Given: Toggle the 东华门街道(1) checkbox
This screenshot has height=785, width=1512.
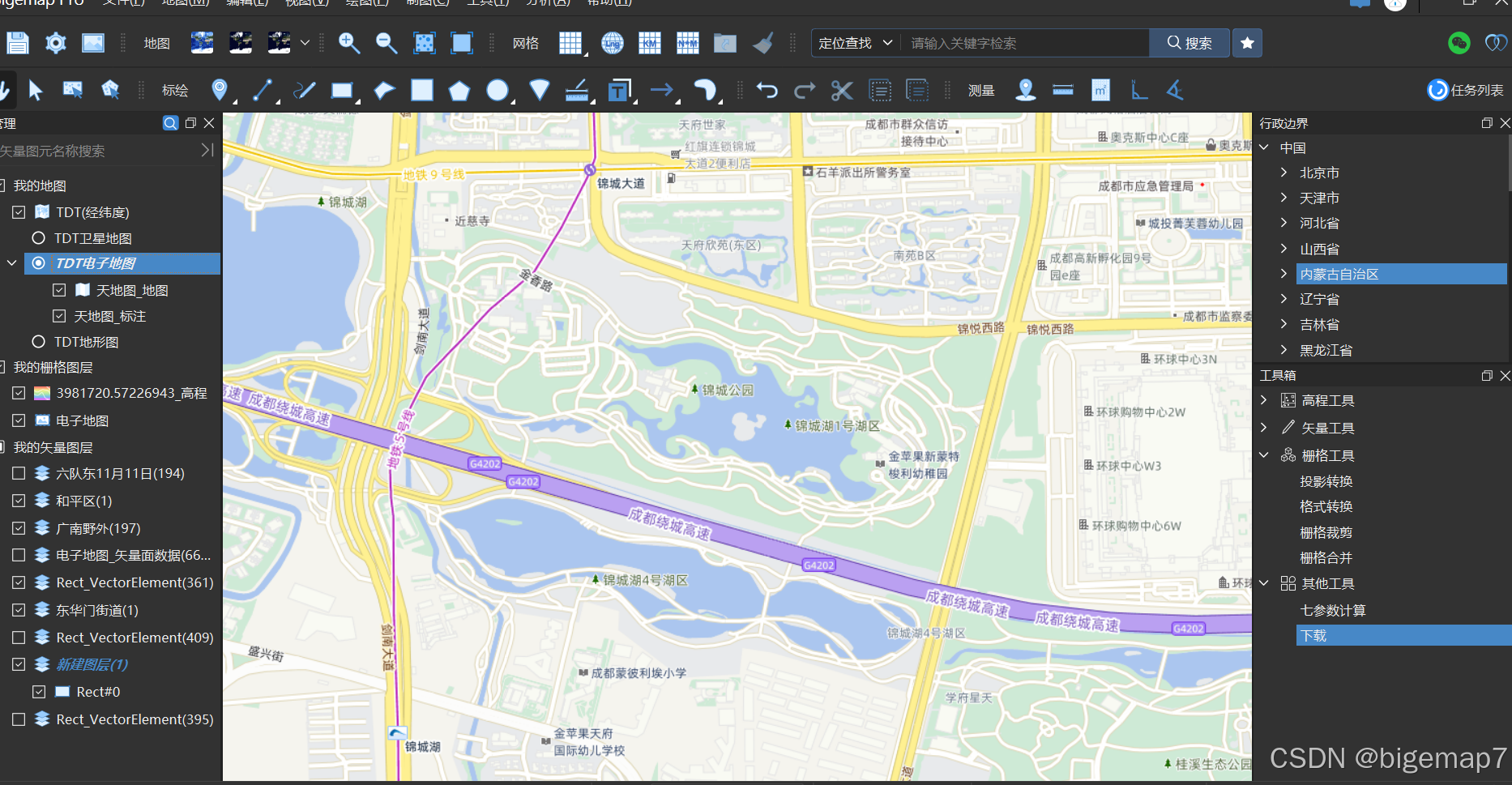Looking at the screenshot, I should click(19, 610).
